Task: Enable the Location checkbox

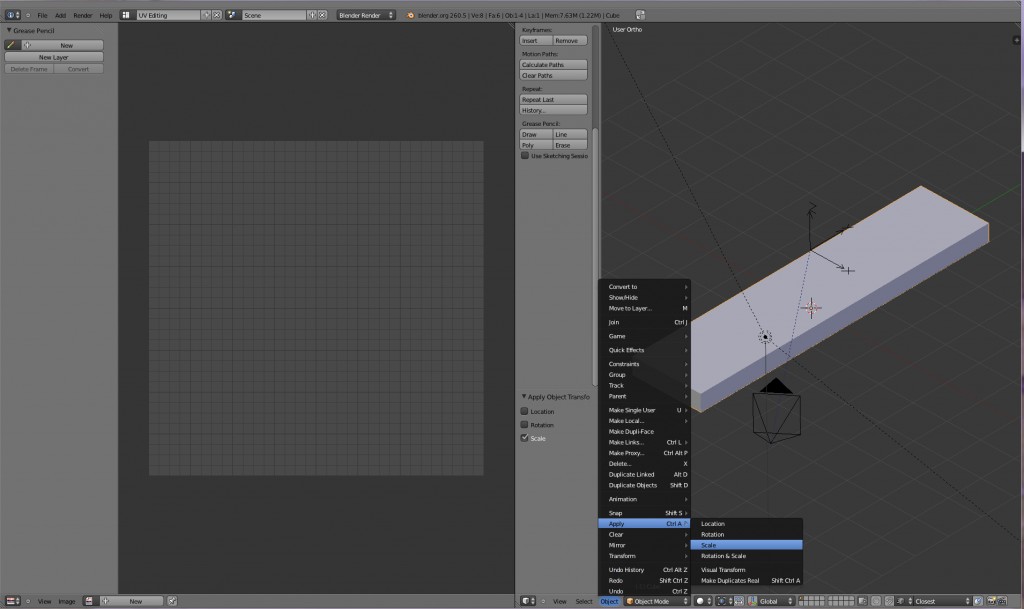Action: 523,410
